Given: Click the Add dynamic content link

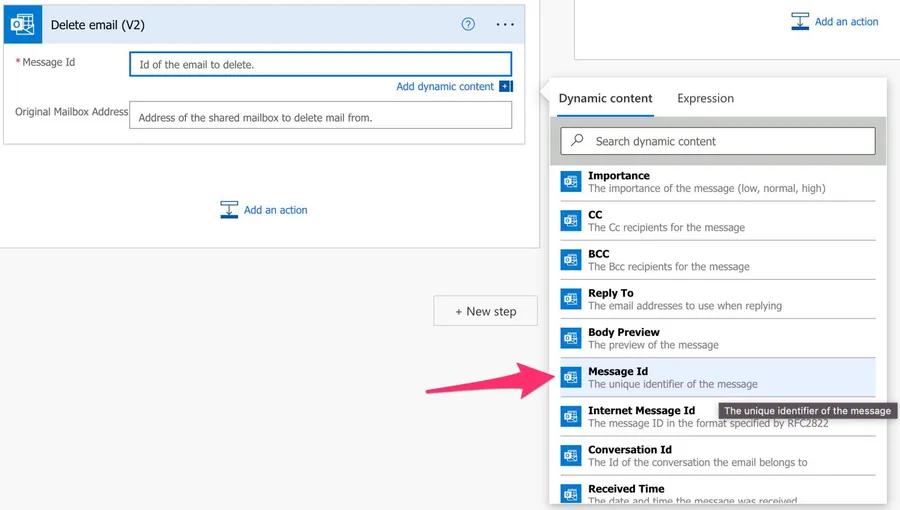Looking at the screenshot, I should click(x=445, y=87).
